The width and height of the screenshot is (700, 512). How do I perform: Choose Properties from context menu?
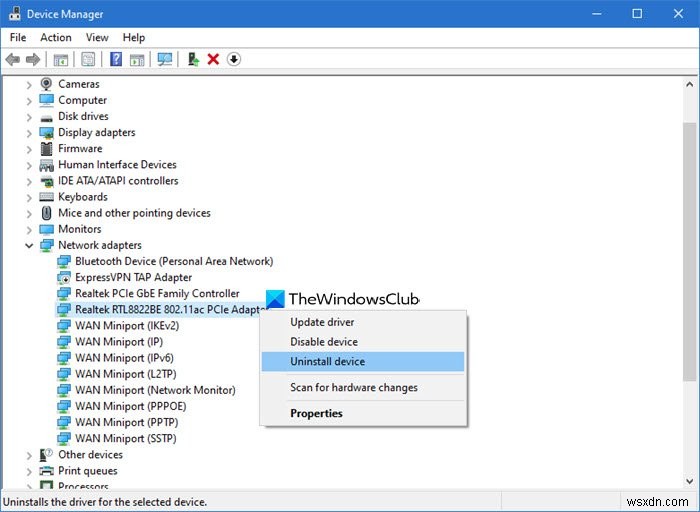[x=363, y=413]
